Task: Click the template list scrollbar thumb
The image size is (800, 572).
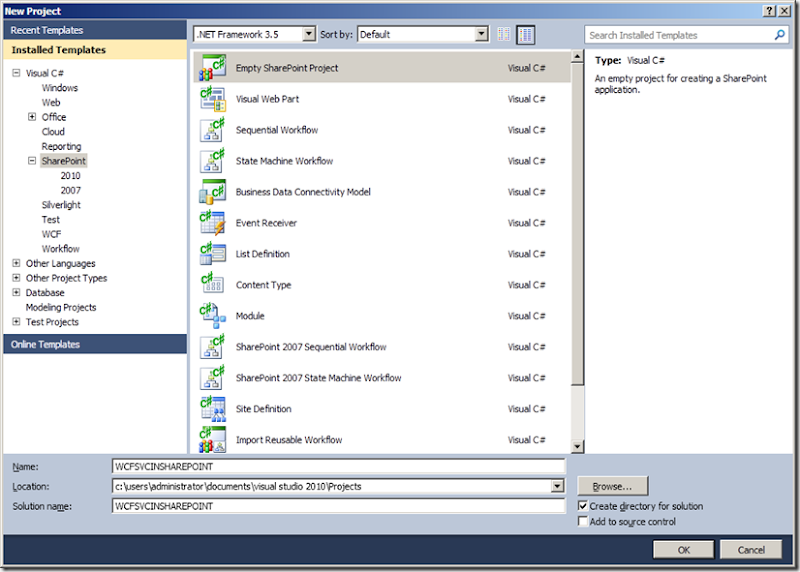Action: click(x=577, y=223)
